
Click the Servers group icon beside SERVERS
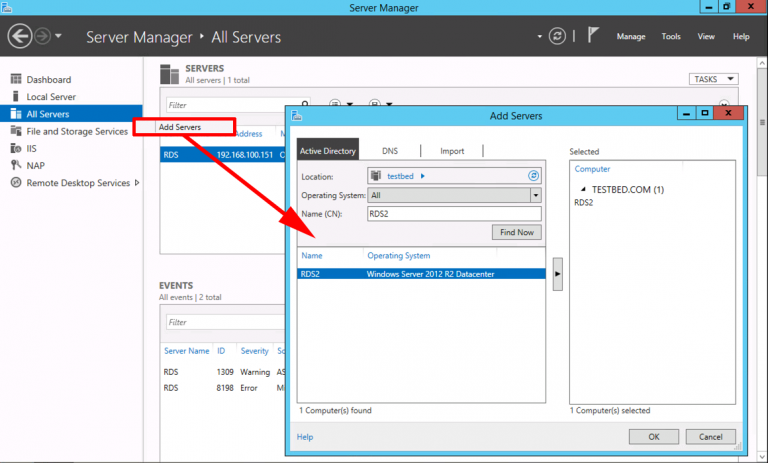(x=169, y=74)
